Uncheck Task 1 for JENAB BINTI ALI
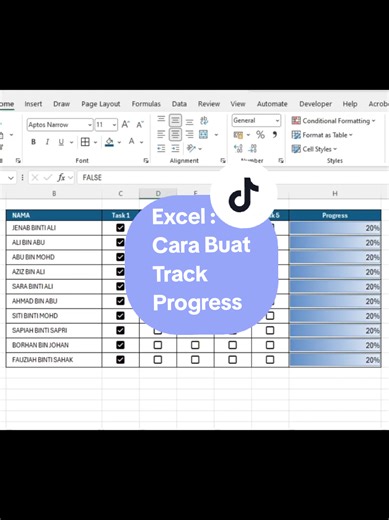 [120, 228]
